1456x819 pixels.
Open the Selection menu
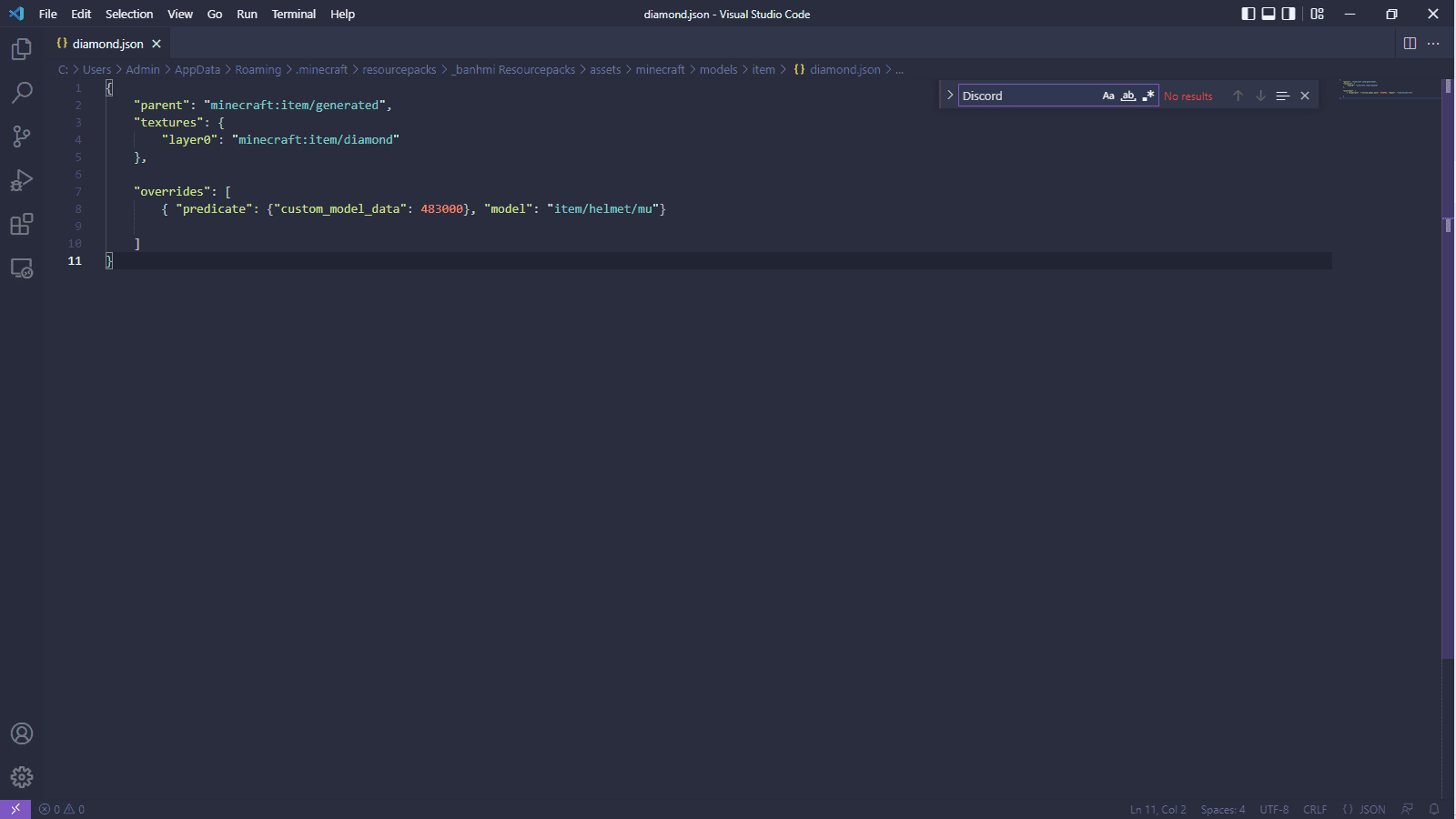129,14
